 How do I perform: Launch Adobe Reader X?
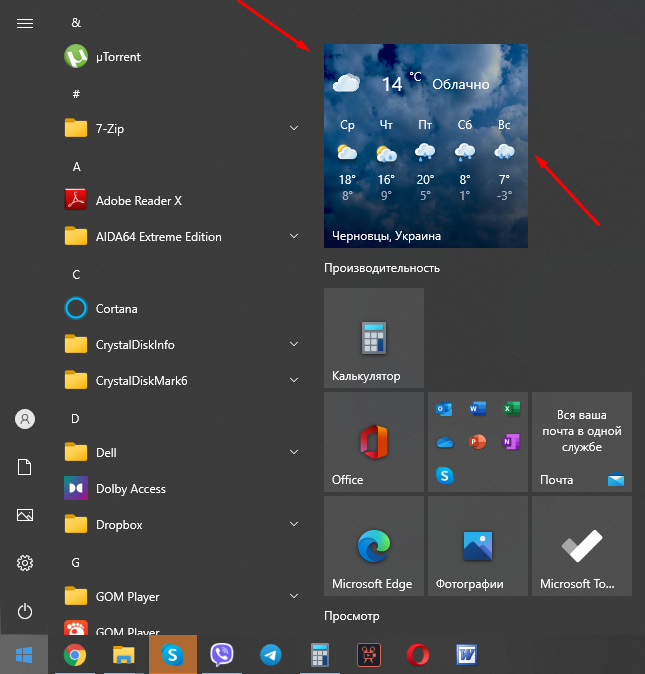tap(138, 200)
